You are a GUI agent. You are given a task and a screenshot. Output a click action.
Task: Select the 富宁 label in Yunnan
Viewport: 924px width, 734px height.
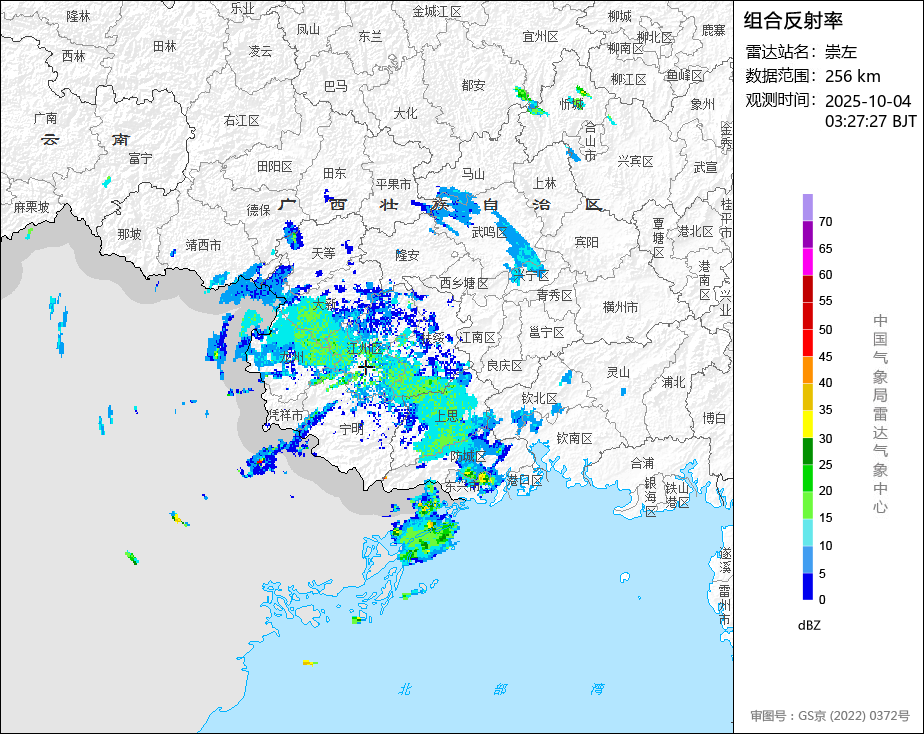140,158
